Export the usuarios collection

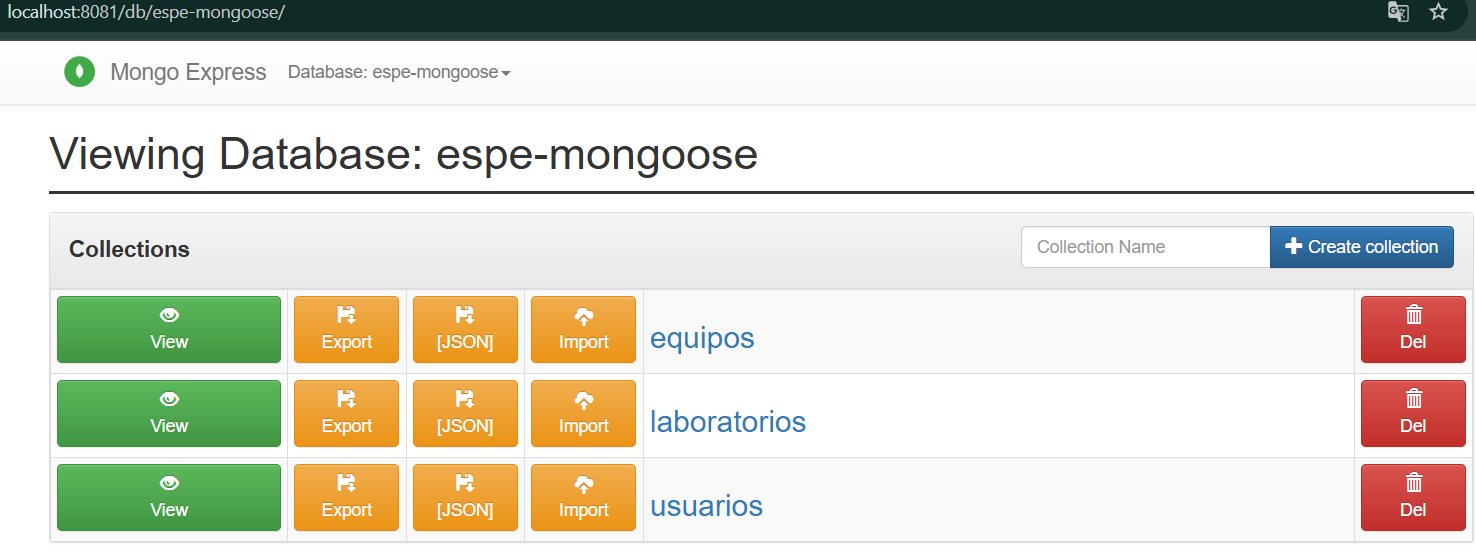(x=347, y=498)
